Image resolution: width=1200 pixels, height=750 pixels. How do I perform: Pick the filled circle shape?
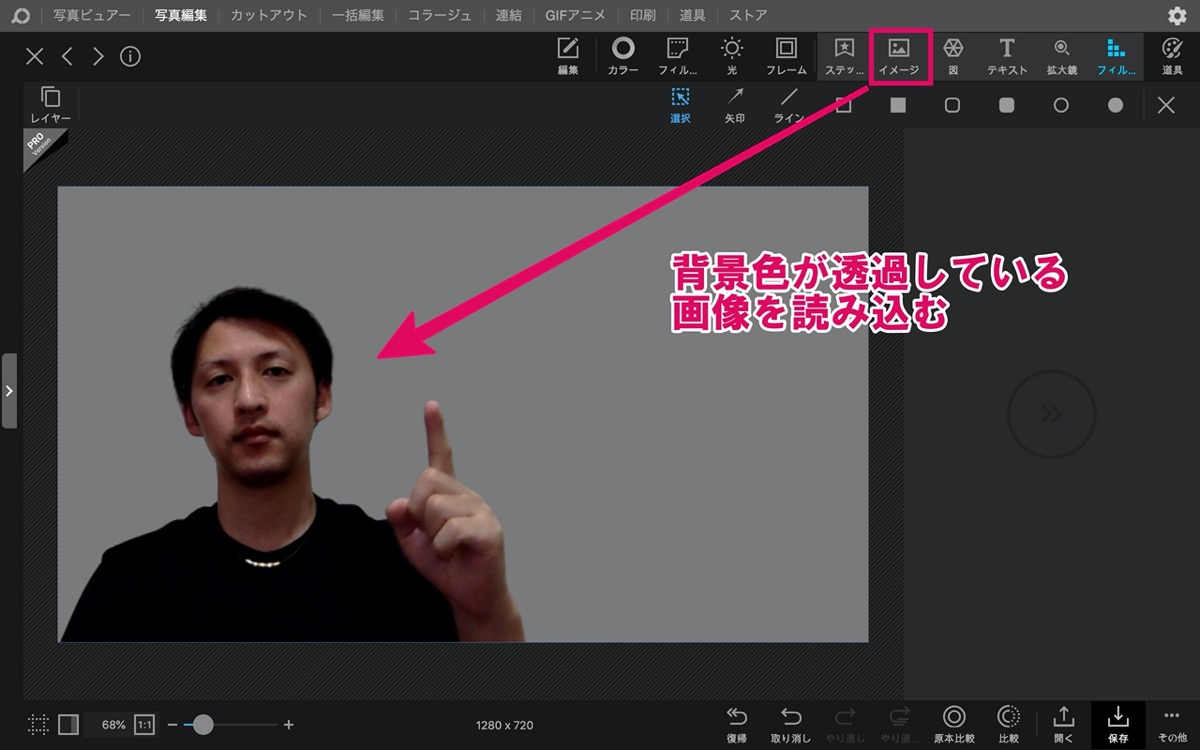1115,105
